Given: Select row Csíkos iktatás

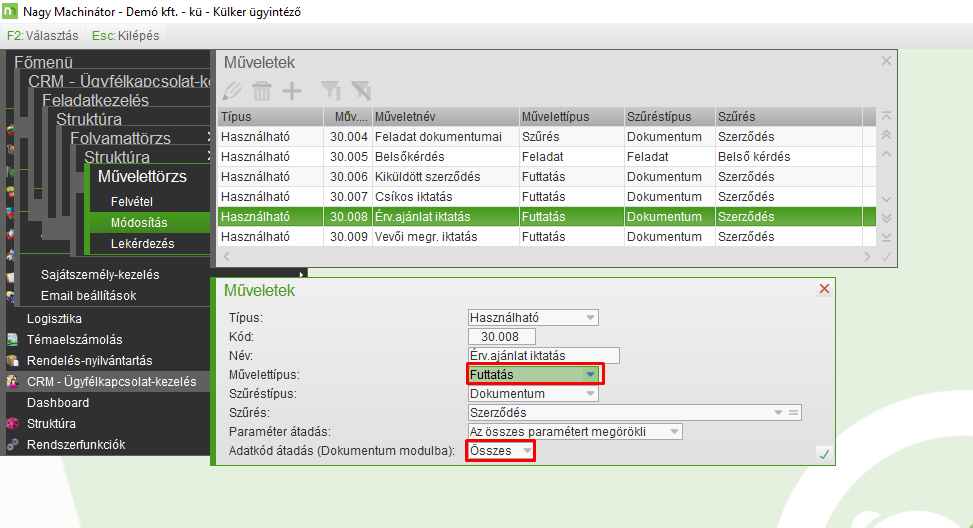Looking at the screenshot, I should (x=547, y=196).
